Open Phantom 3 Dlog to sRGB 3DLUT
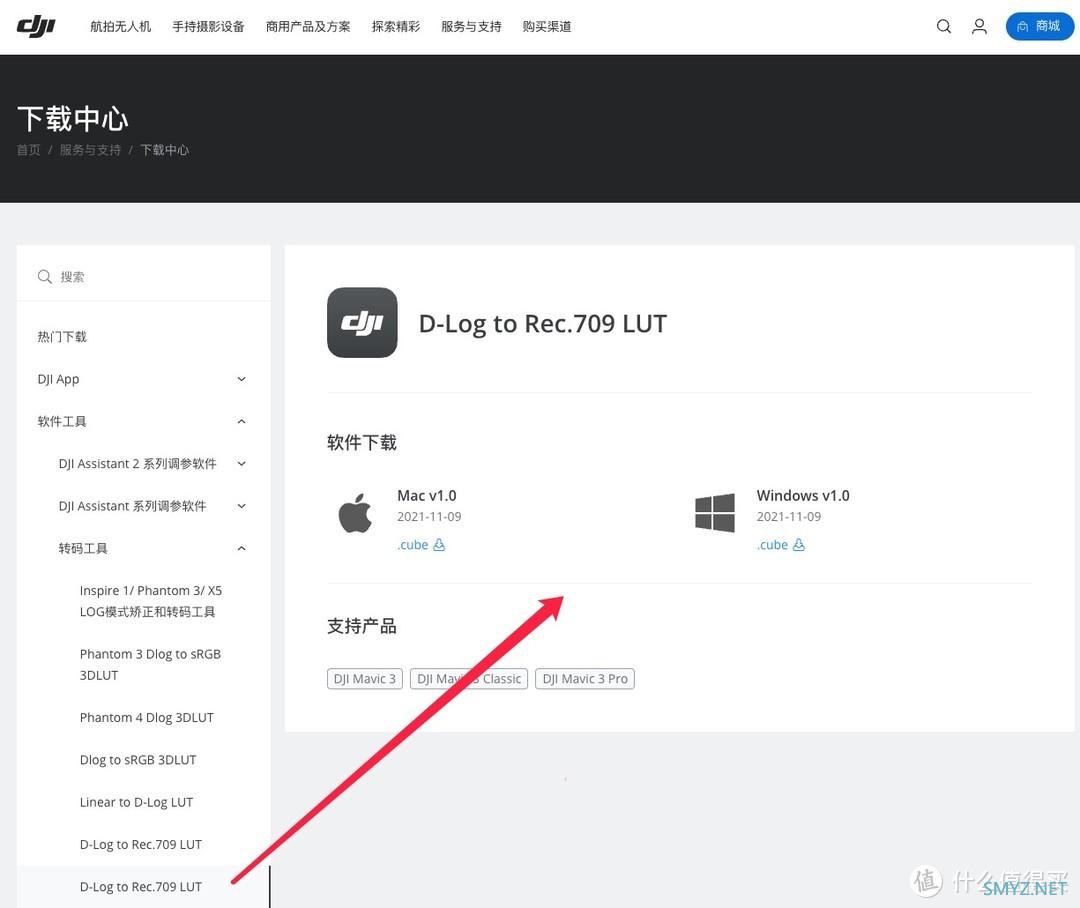 [x=150, y=665]
